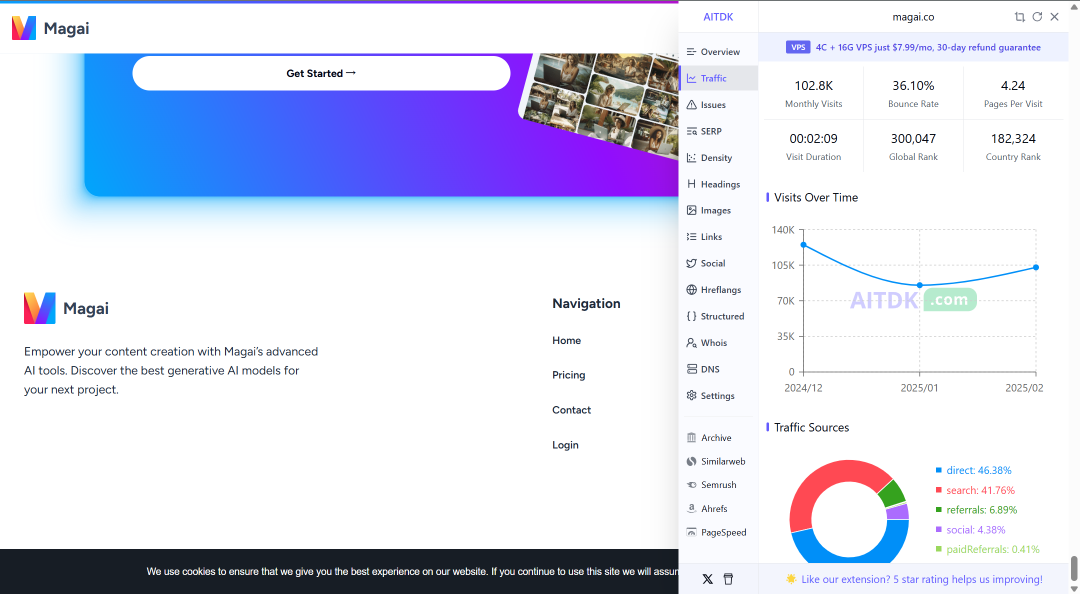
Task: Click the Semrush icon
Action: [x=692, y=485]
